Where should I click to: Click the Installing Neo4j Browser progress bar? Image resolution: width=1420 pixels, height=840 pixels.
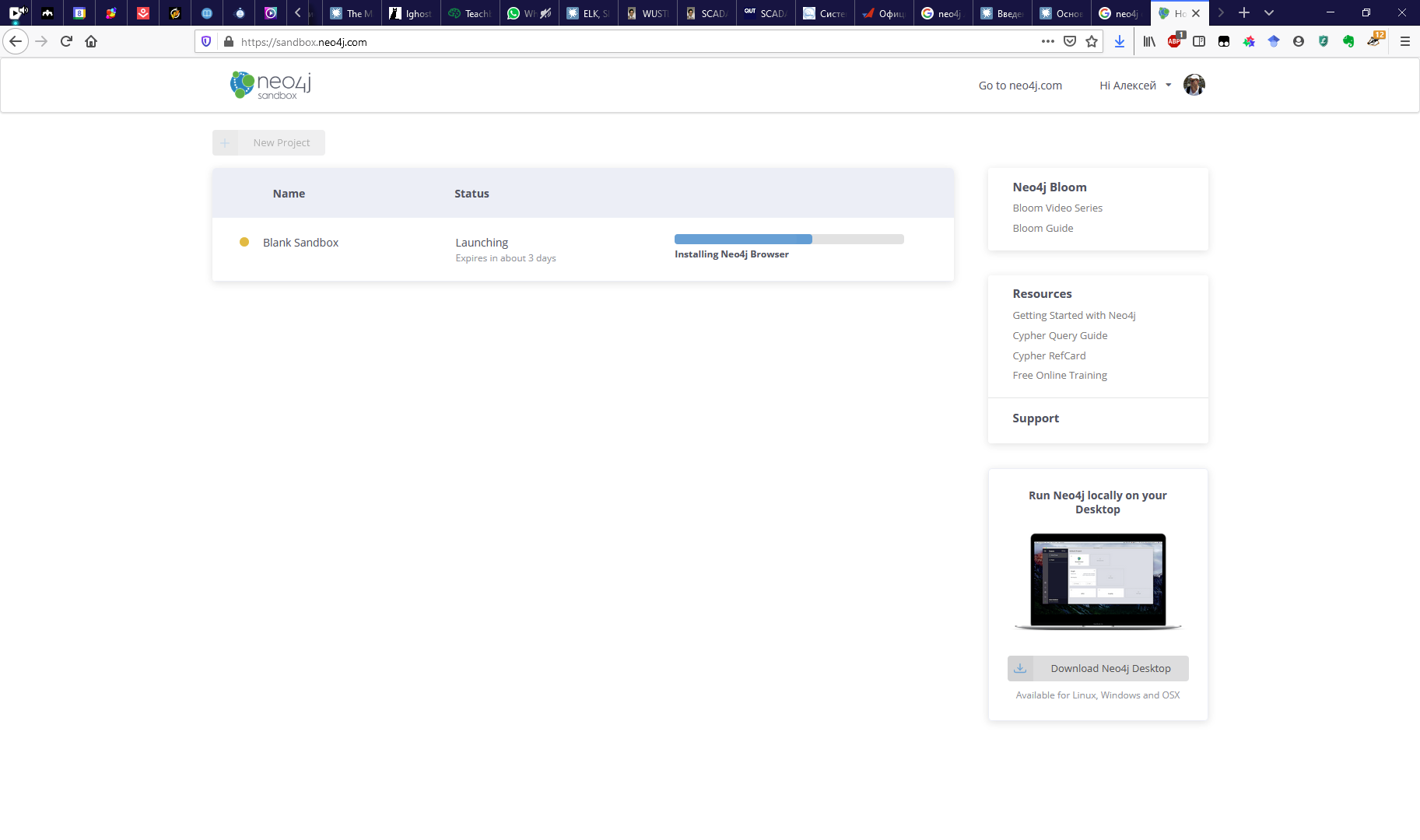[788, 239]
